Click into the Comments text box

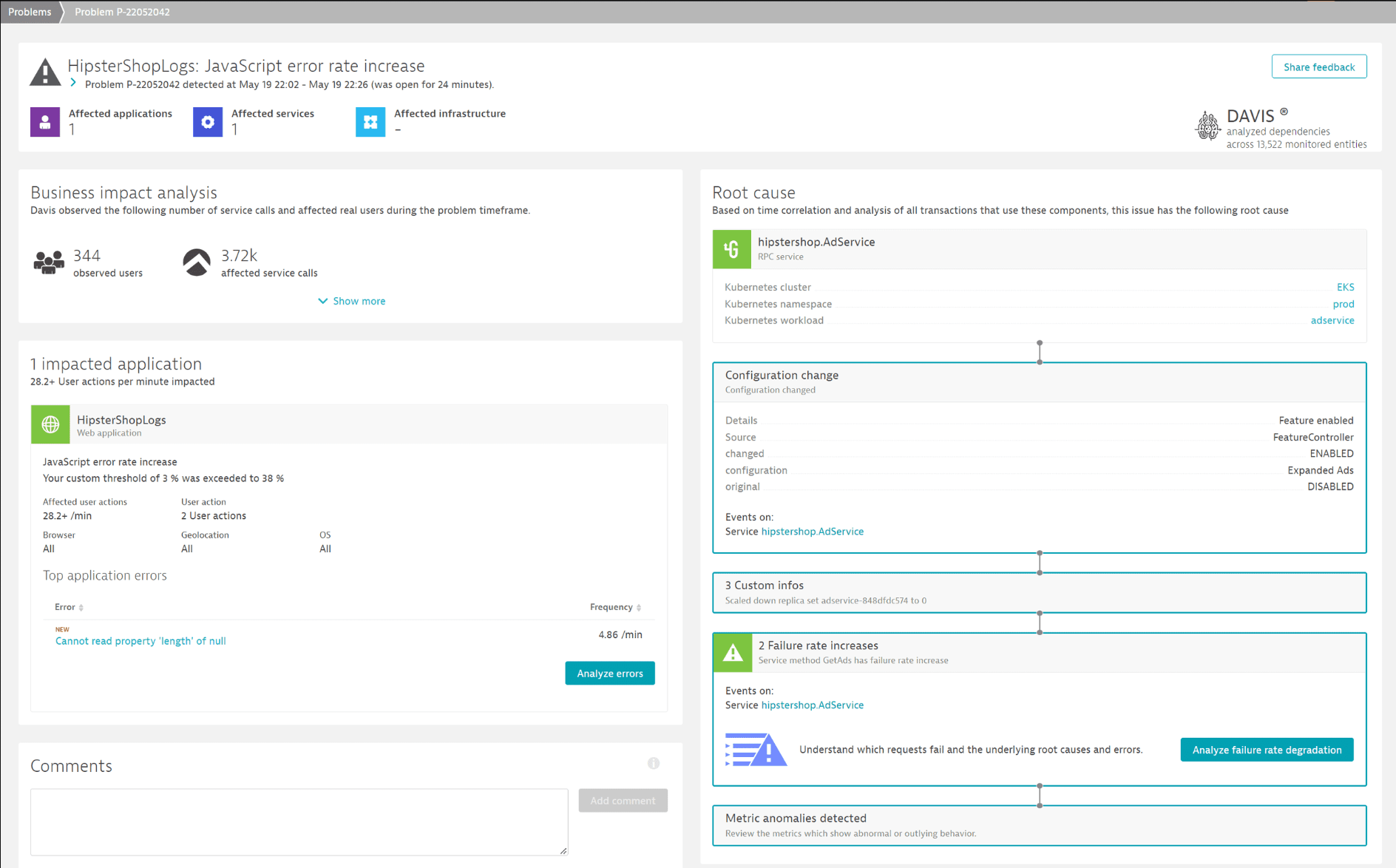299,821
